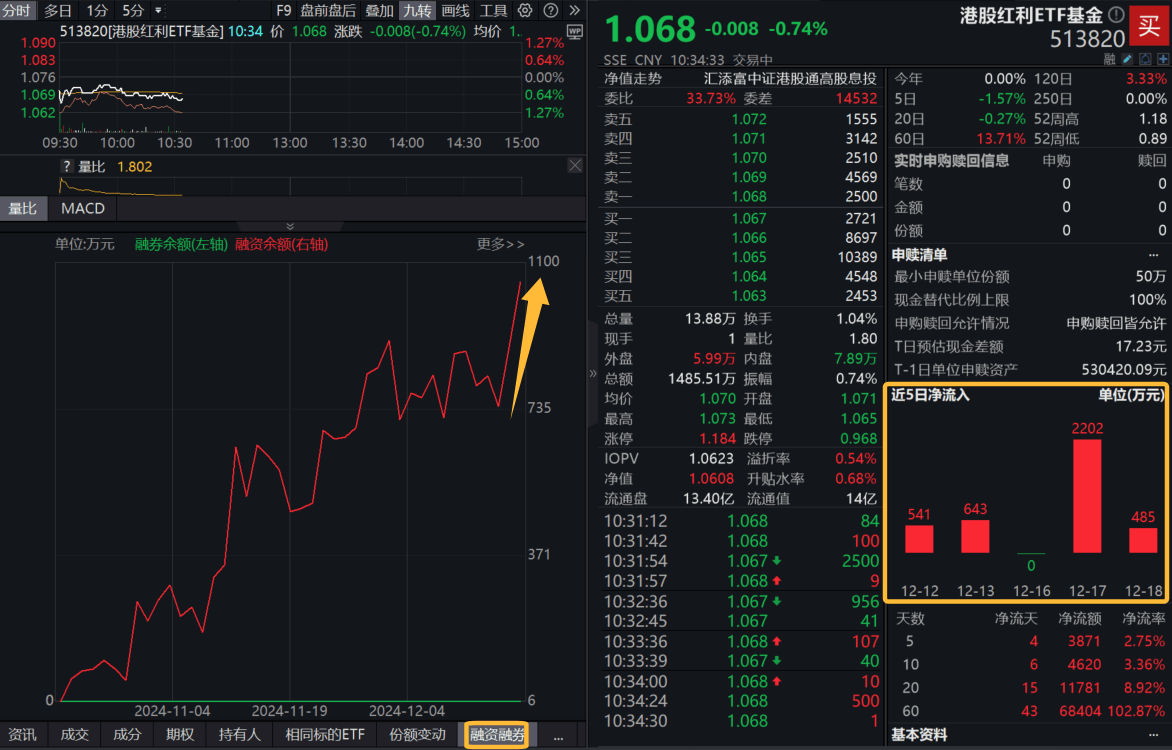
Task: Click the 涨停 limit-up price 1.184
Action: click(716, 439)
